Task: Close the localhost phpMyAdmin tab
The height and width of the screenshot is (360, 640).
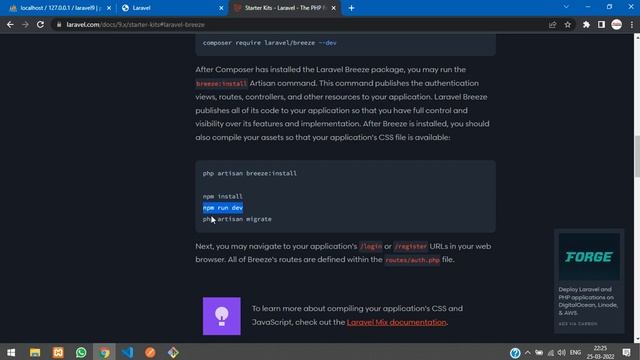Action: [109, 8]
